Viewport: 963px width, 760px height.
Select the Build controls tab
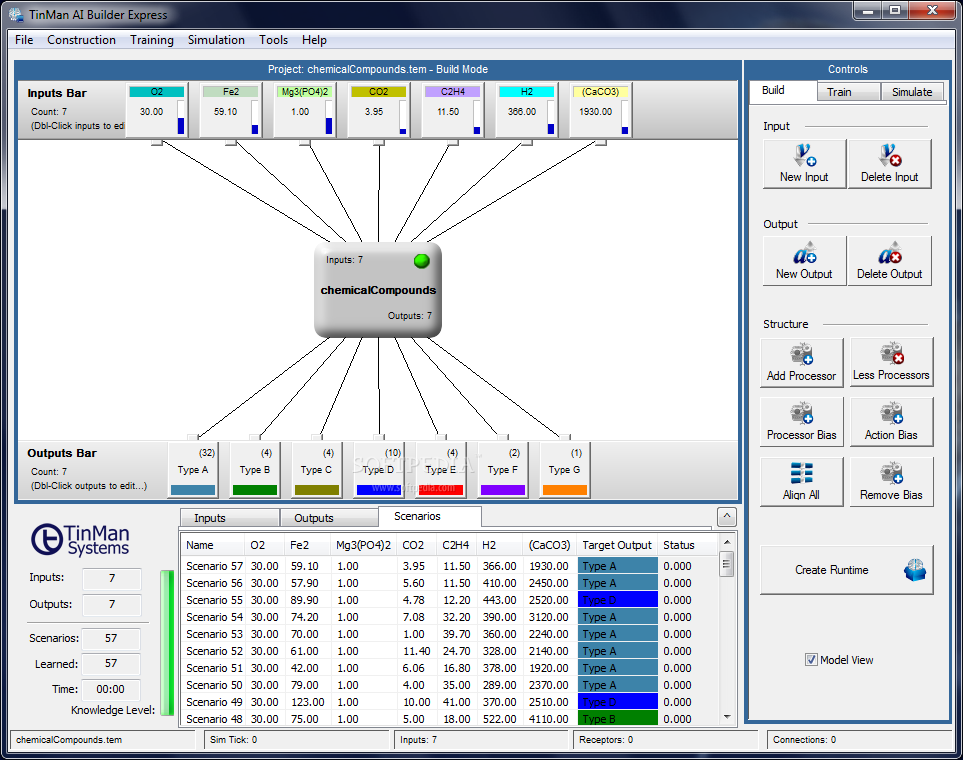(783, 90)
